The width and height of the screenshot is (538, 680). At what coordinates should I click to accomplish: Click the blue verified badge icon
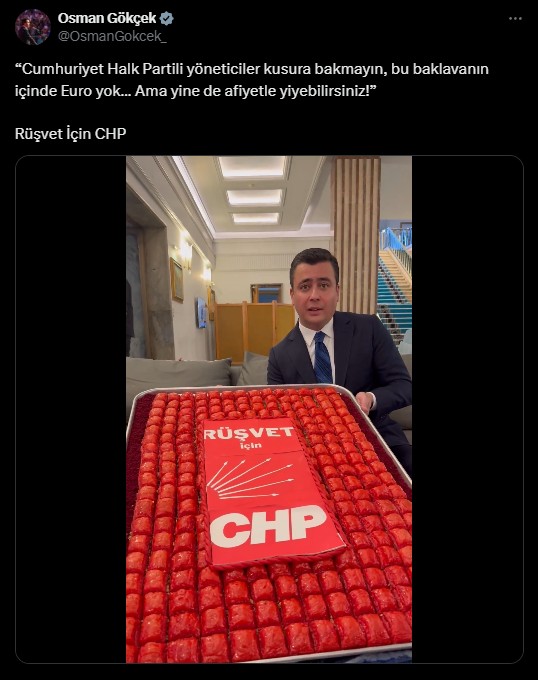(x=167, y=18)
